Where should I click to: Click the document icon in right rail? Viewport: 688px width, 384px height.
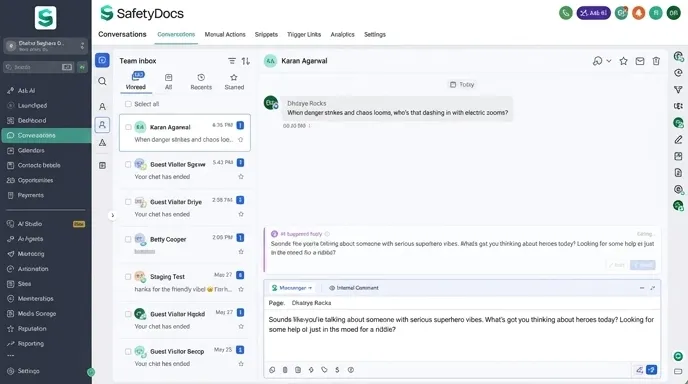click(x=678, y=172)
